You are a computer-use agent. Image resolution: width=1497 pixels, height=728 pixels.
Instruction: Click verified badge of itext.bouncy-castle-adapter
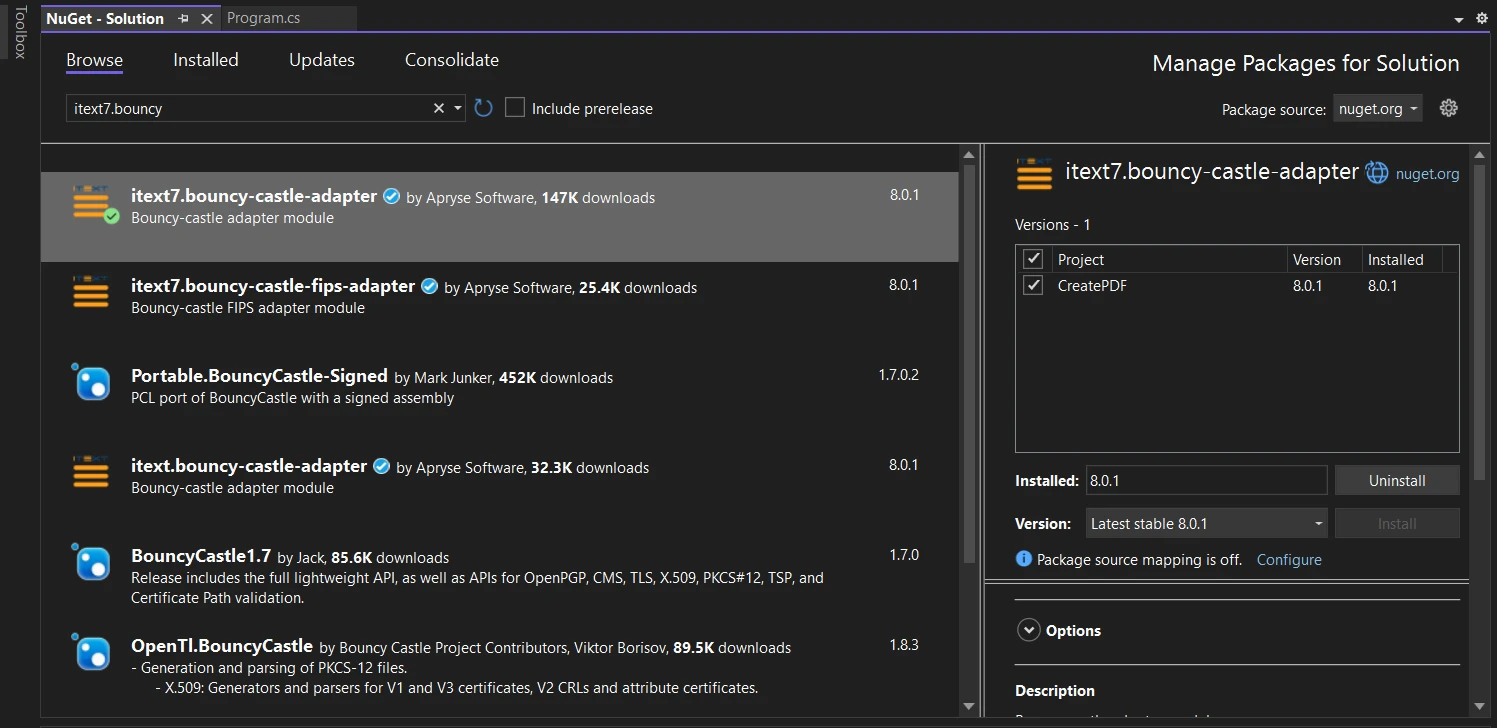pos(382,466)
